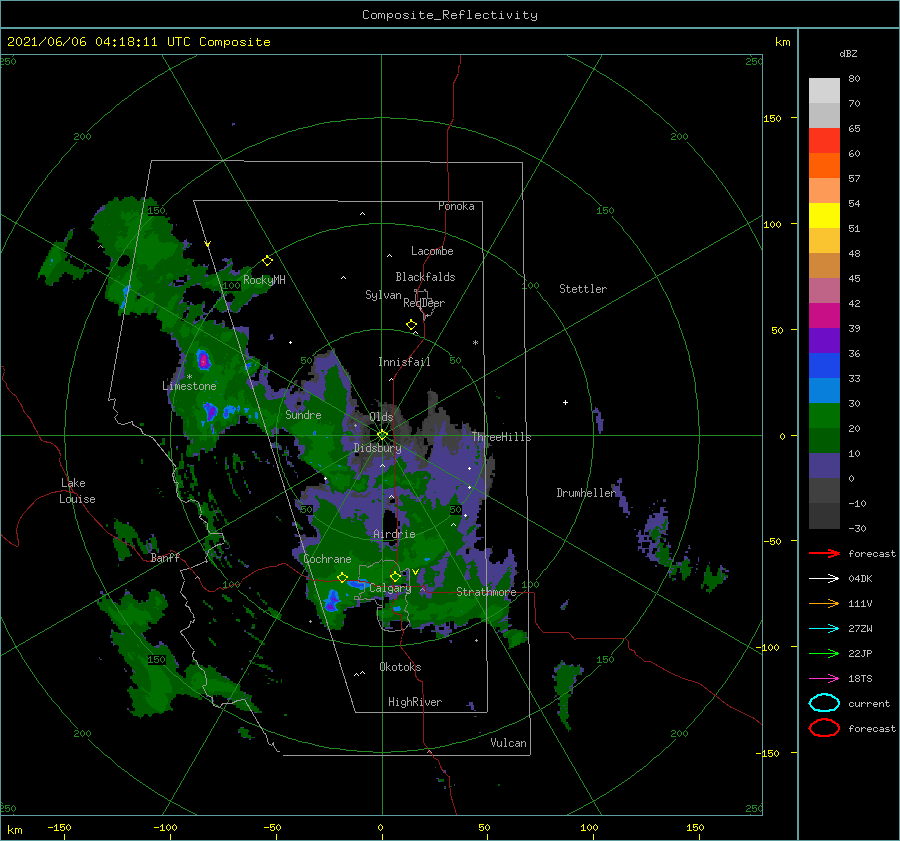
Task: Select the red forecast ellipse icon
Action: tap(824, 728)
